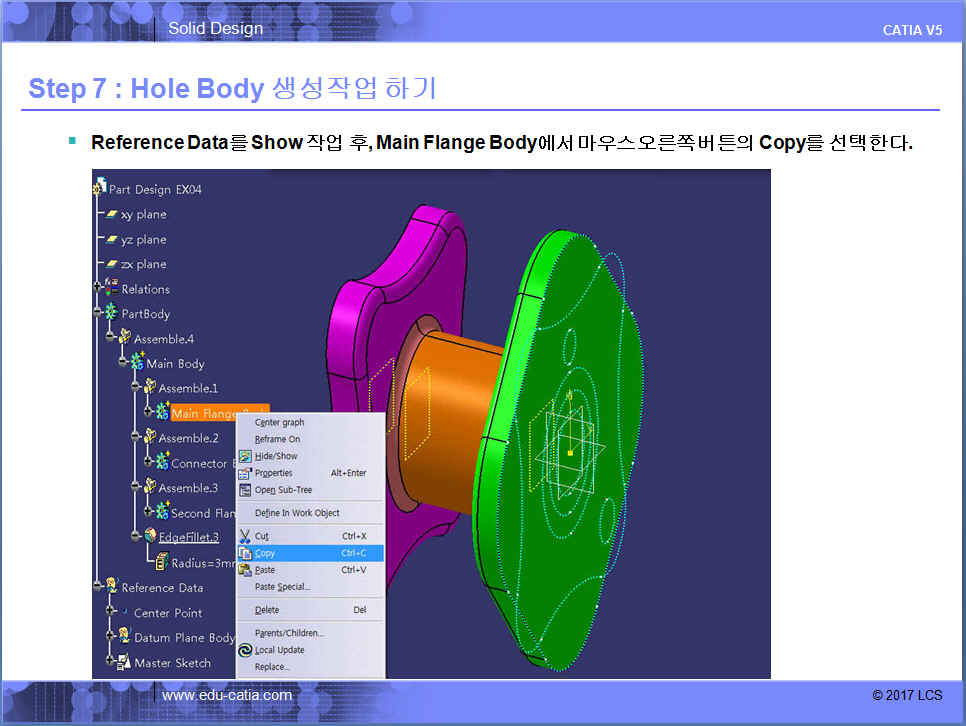Click the EdgeFillet.3 feature icon
The width and height of the screenshot is (966, 726).
pyautogui.click(x=150, y=537)
